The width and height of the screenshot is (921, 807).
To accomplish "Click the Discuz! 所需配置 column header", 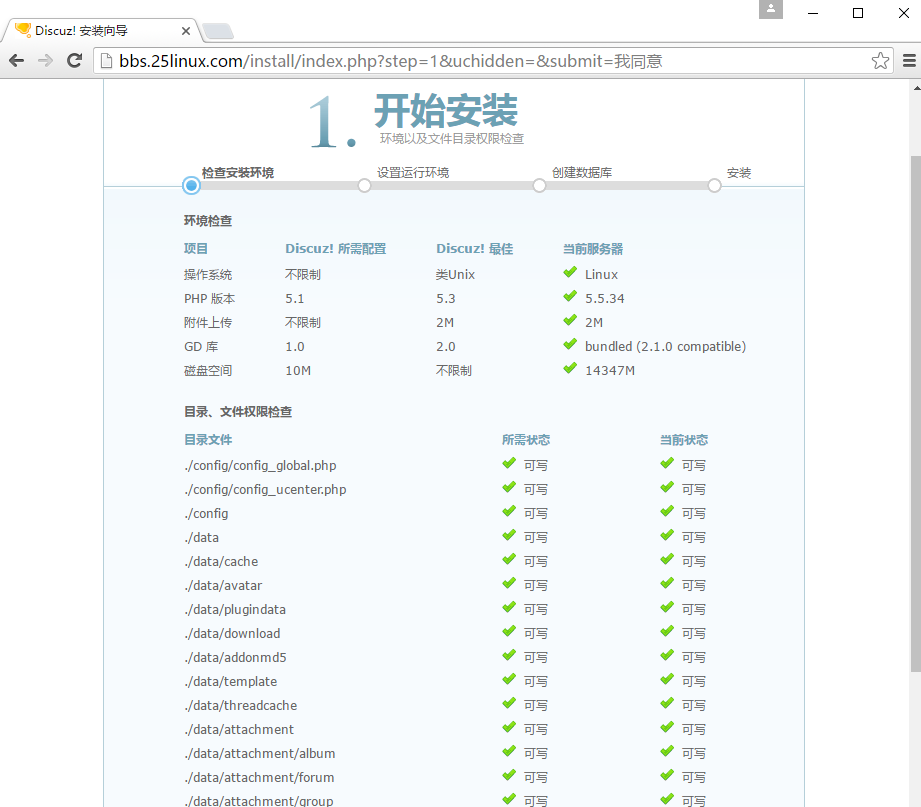I will click(336, 248).
